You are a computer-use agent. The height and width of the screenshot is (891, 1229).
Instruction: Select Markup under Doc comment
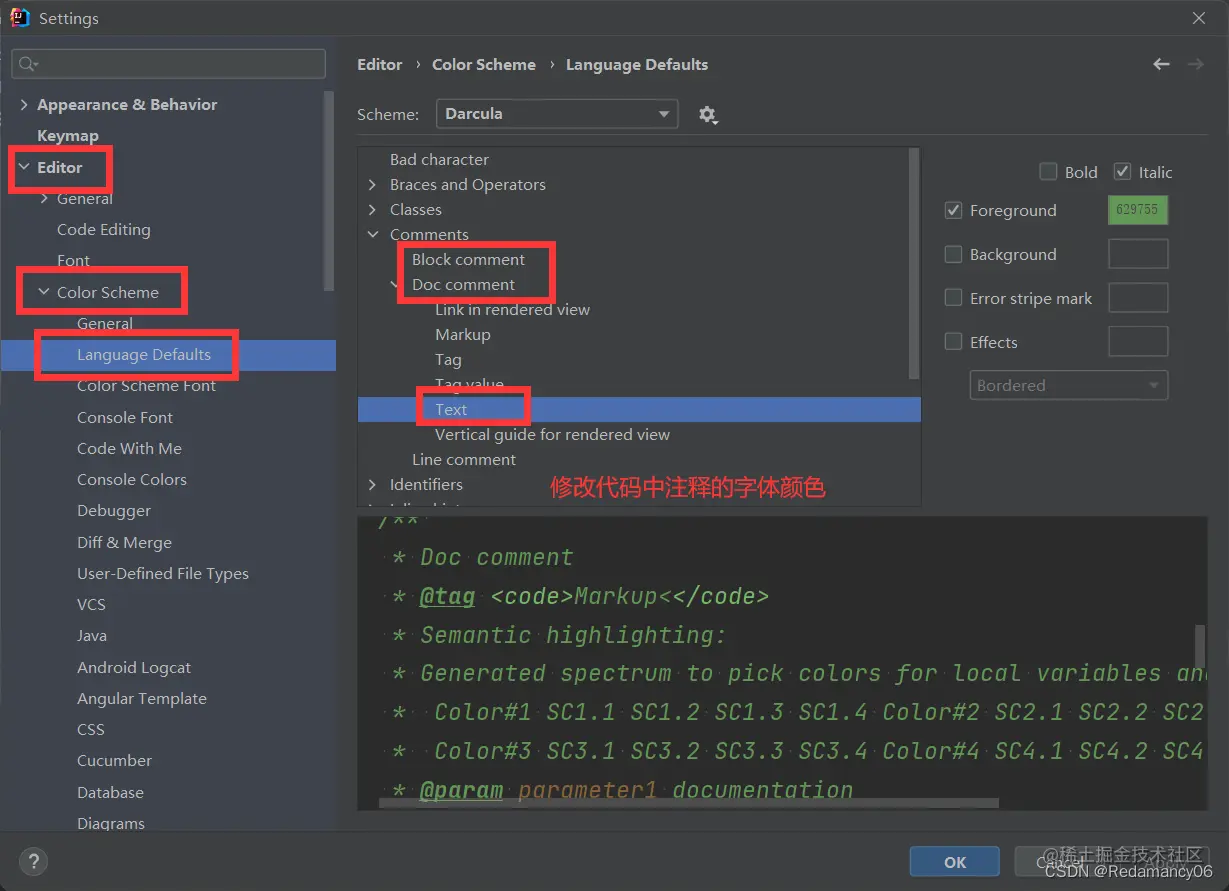click(462, 334)
